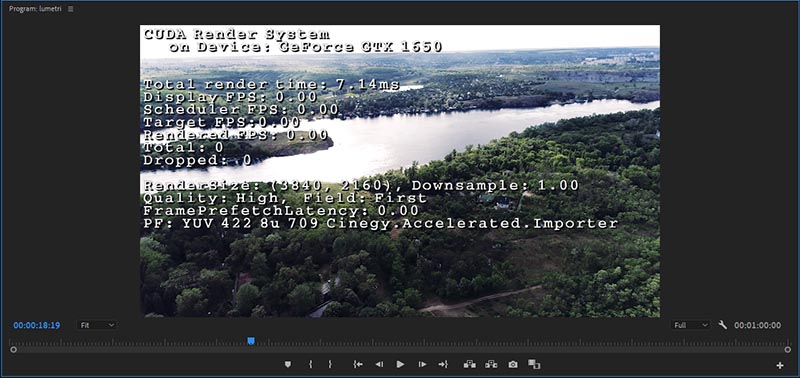Click the Extract button

[491, 364]
